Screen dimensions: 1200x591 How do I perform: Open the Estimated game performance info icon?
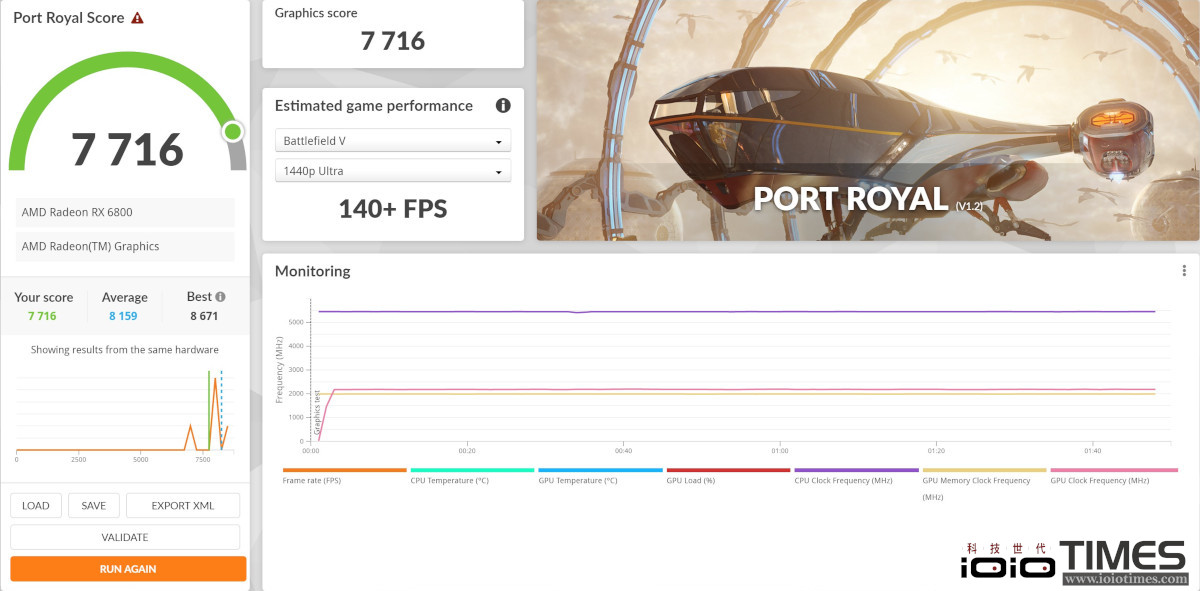(x=503, y=105)
